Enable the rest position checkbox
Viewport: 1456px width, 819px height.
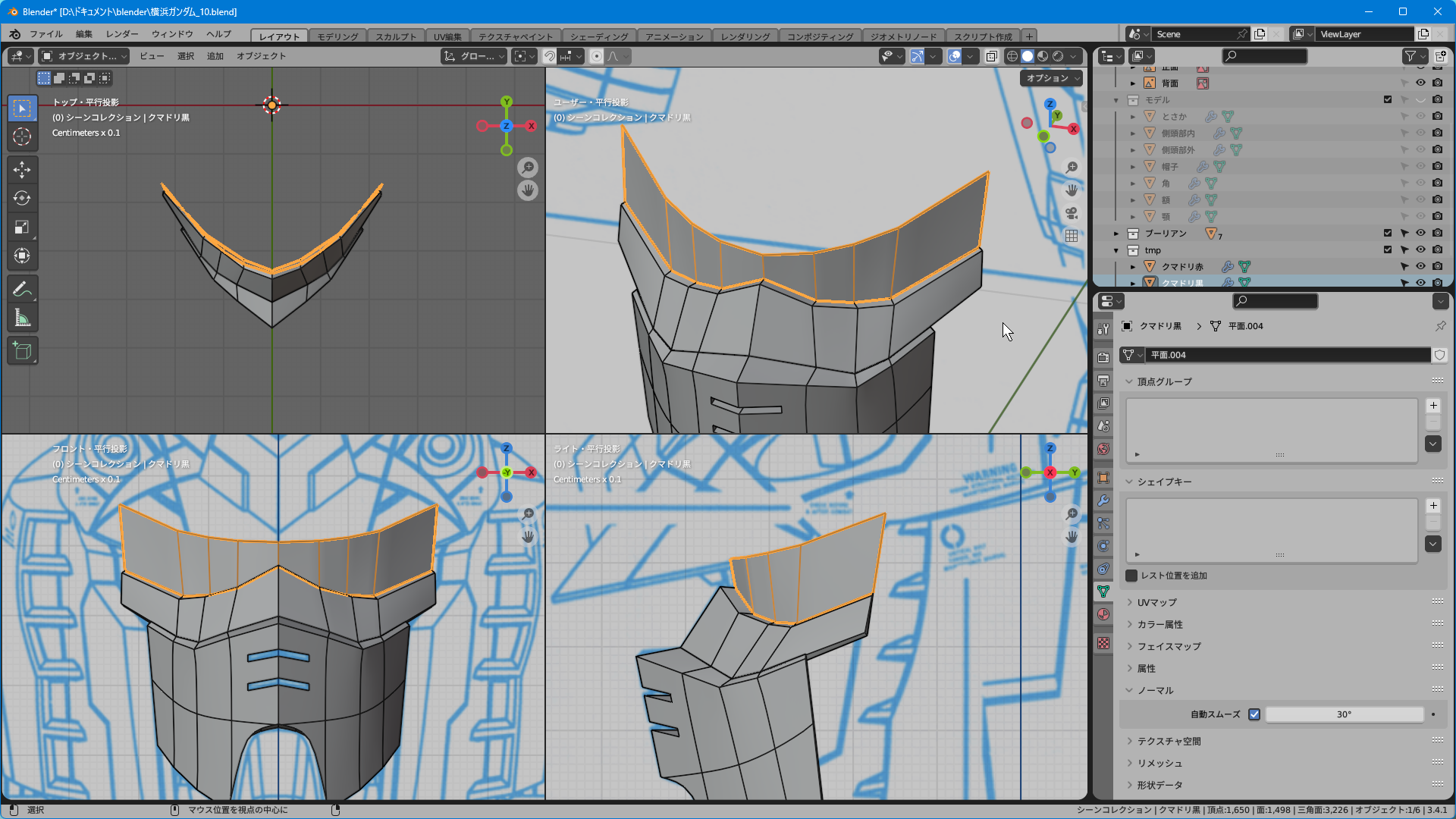pyautogui.click(x=1131, y=576)
